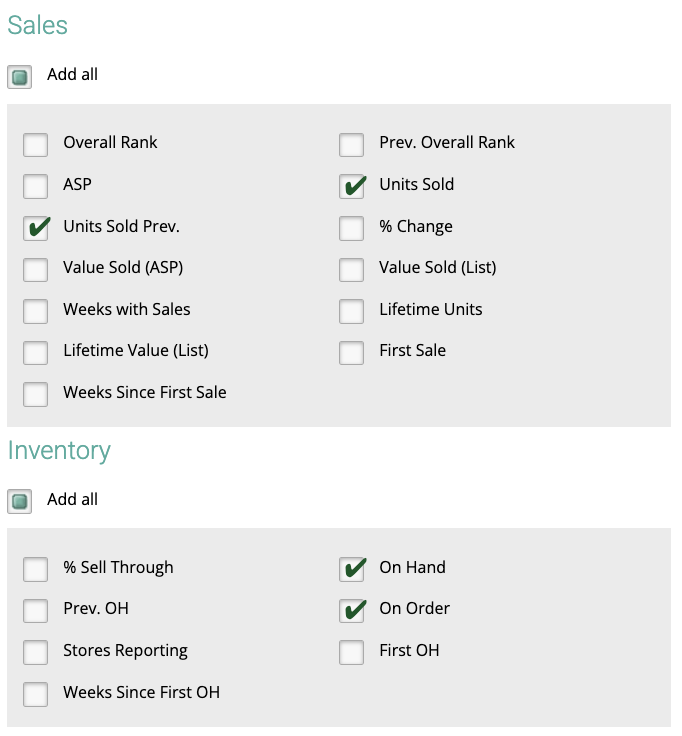This screenshot has height=736, width=682.
Task: Check Weeks Since First OH box
Action: pos(35,694)
